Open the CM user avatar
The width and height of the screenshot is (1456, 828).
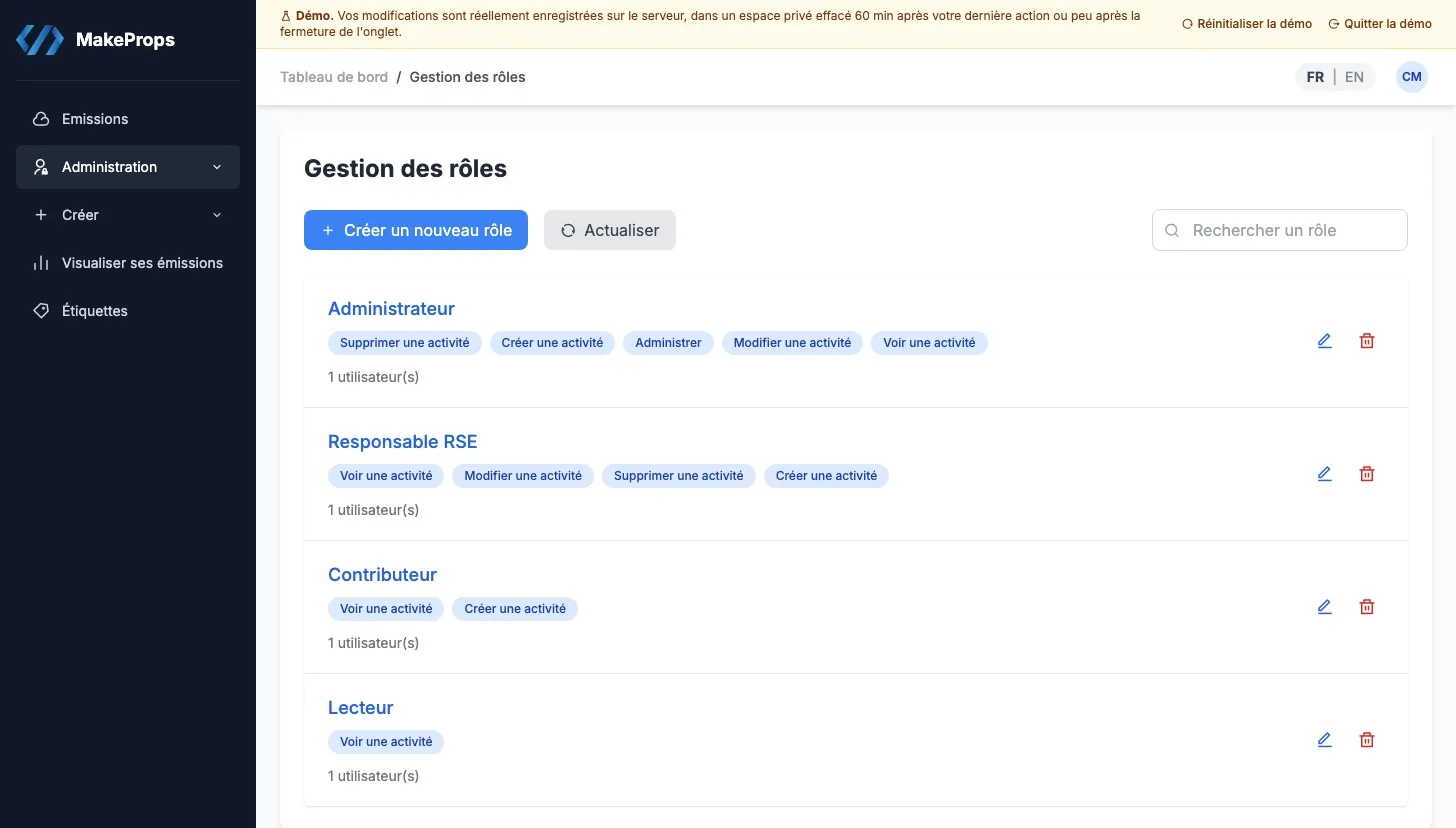[x=1412, y=77]
